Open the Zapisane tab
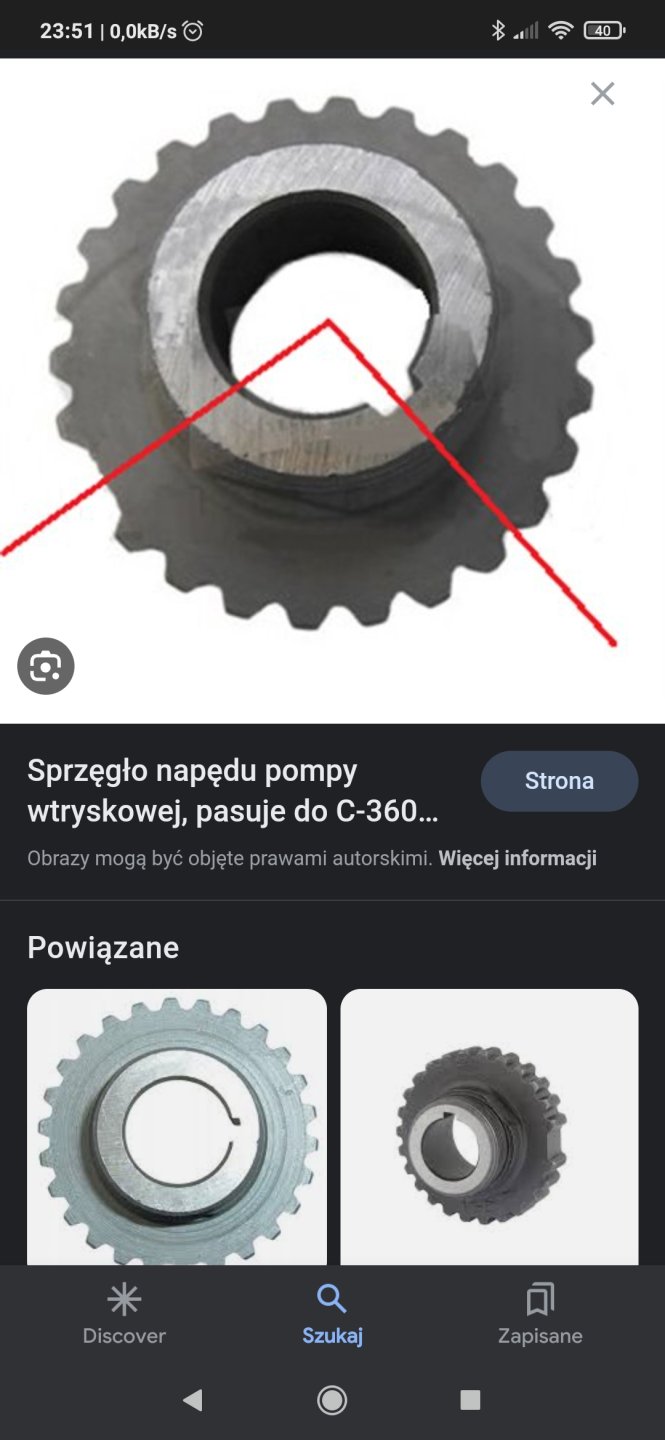The width and height of the screenshot is (665, 1440). [540, 1316]
